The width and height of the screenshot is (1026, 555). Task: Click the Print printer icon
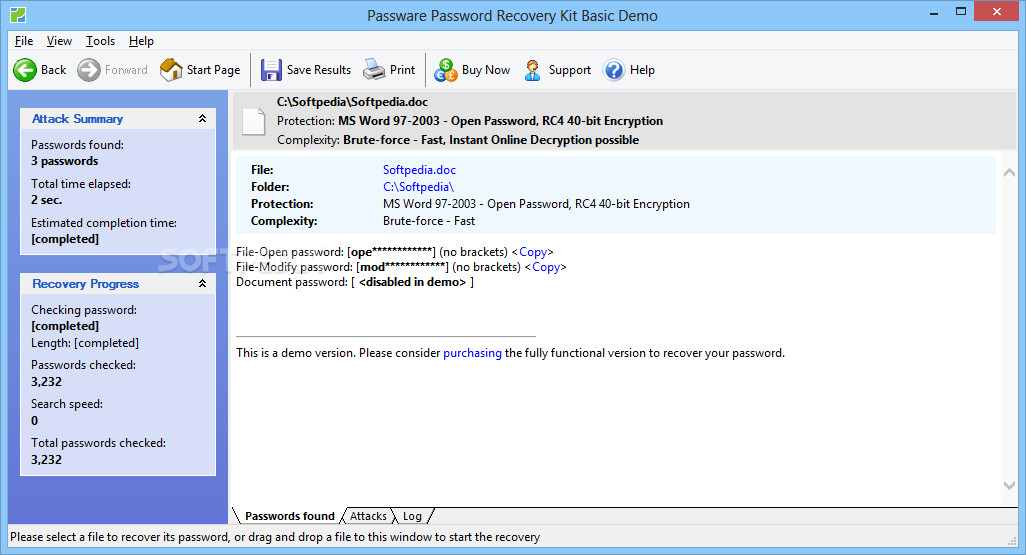click(374, 69)
